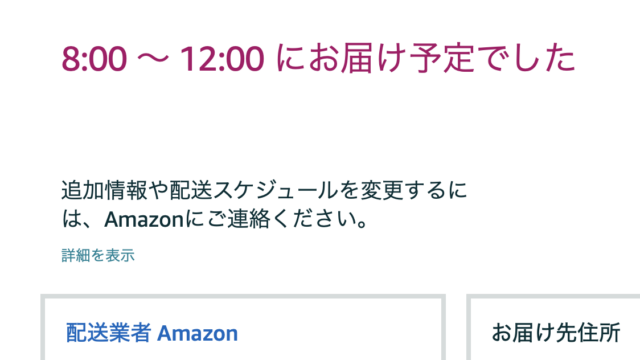The image size is (640, 360).
Task: Select the delivery address card box
Action: 553,327
